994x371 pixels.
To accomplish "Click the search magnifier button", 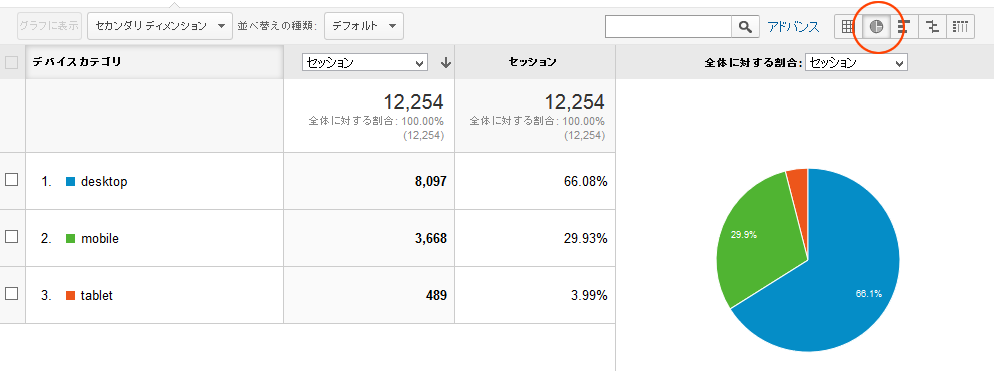I will coord(746,27).
